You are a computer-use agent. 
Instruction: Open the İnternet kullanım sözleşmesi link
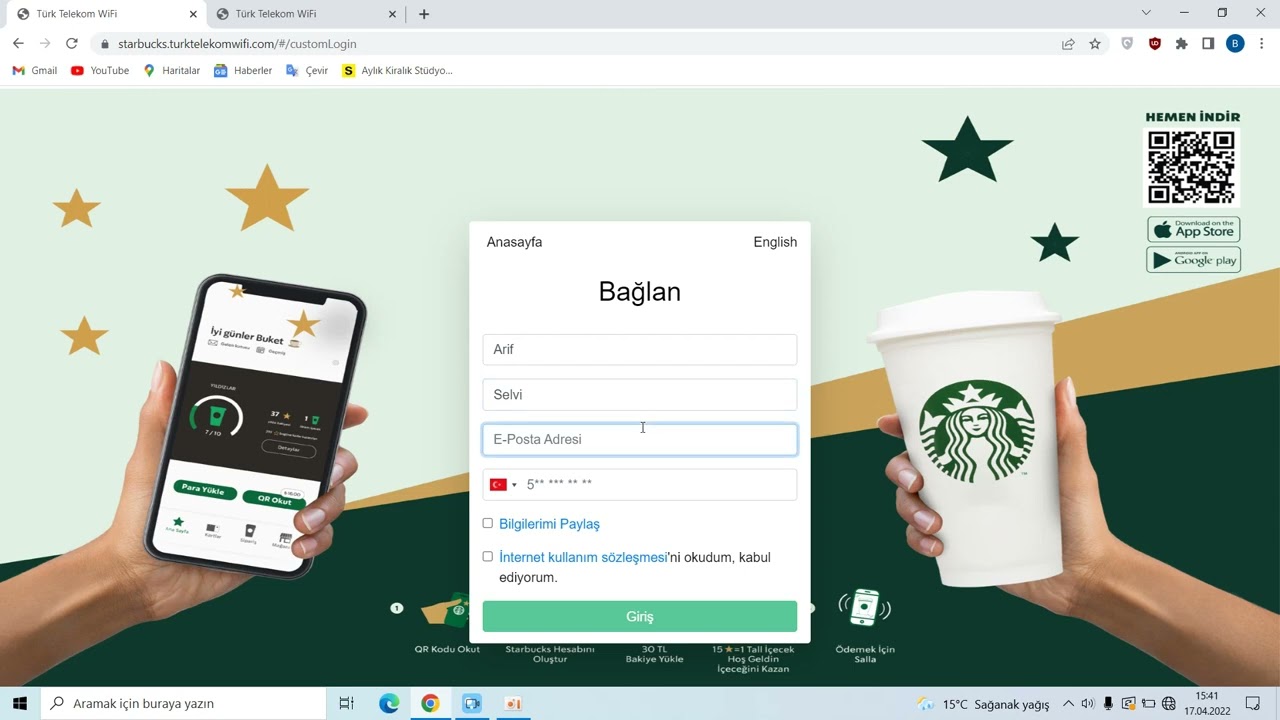click(583, 557)
